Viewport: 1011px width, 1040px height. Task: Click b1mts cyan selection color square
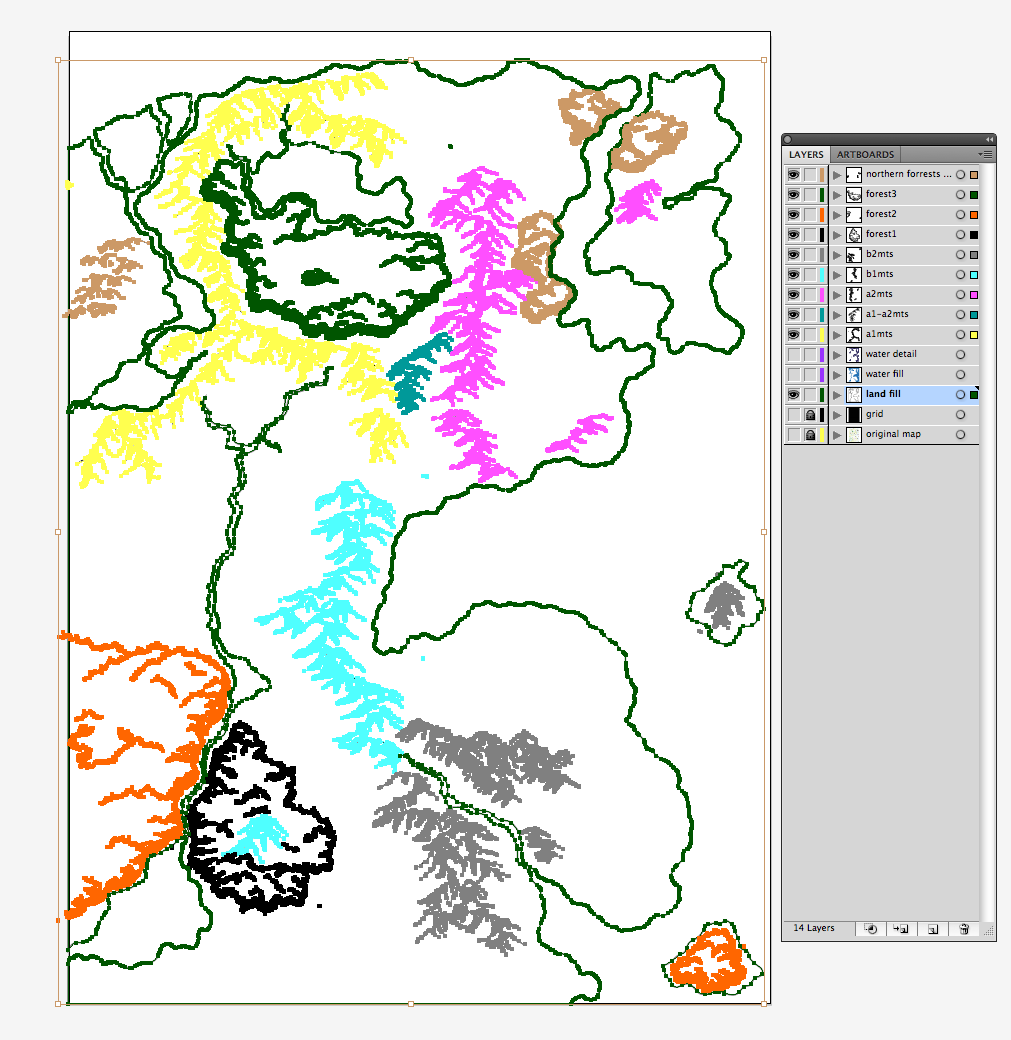pos(974,275)
